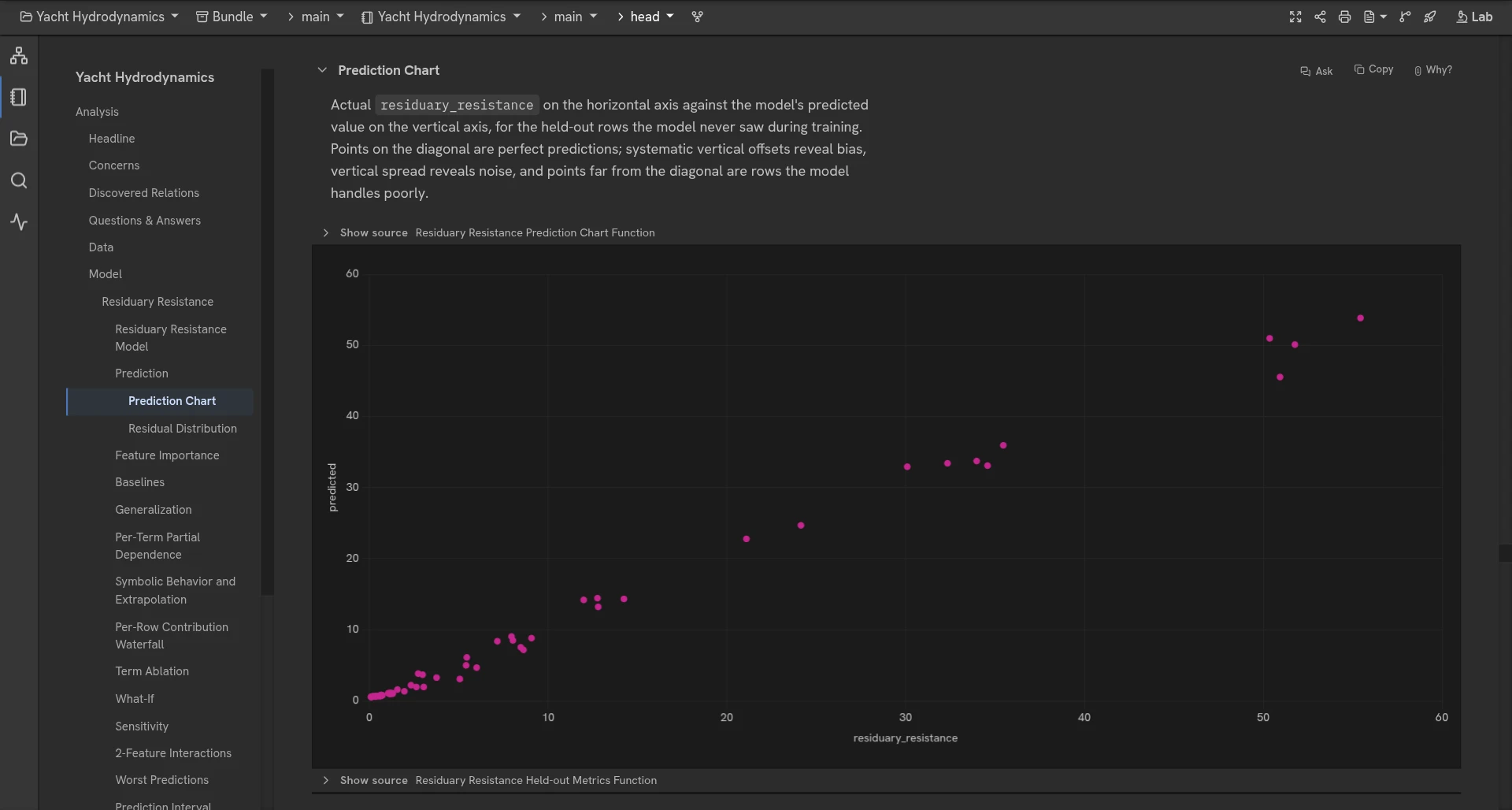Open the Bundle dropdown
Viewport: 1512px width, 810px height.
coord(232,17)
